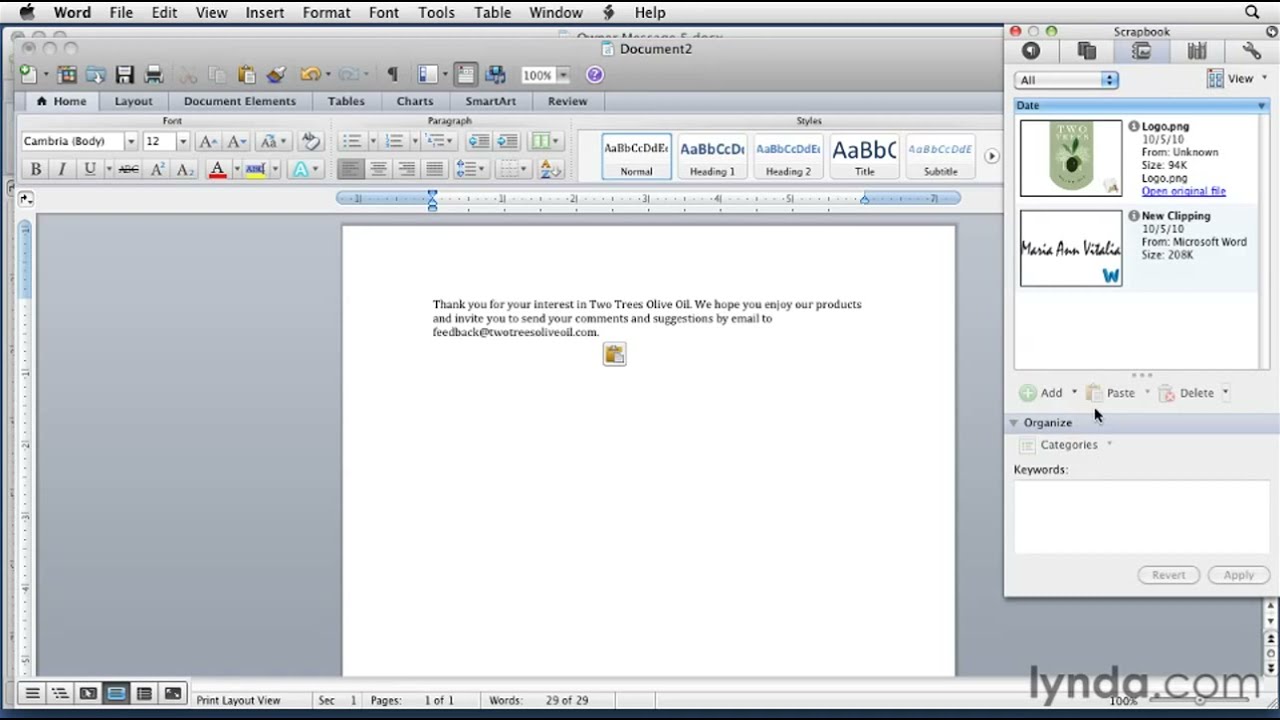Apply Subscript formatting
Image resolution: width=1280 pixels, height=720 pixels.
coord(185,169)
